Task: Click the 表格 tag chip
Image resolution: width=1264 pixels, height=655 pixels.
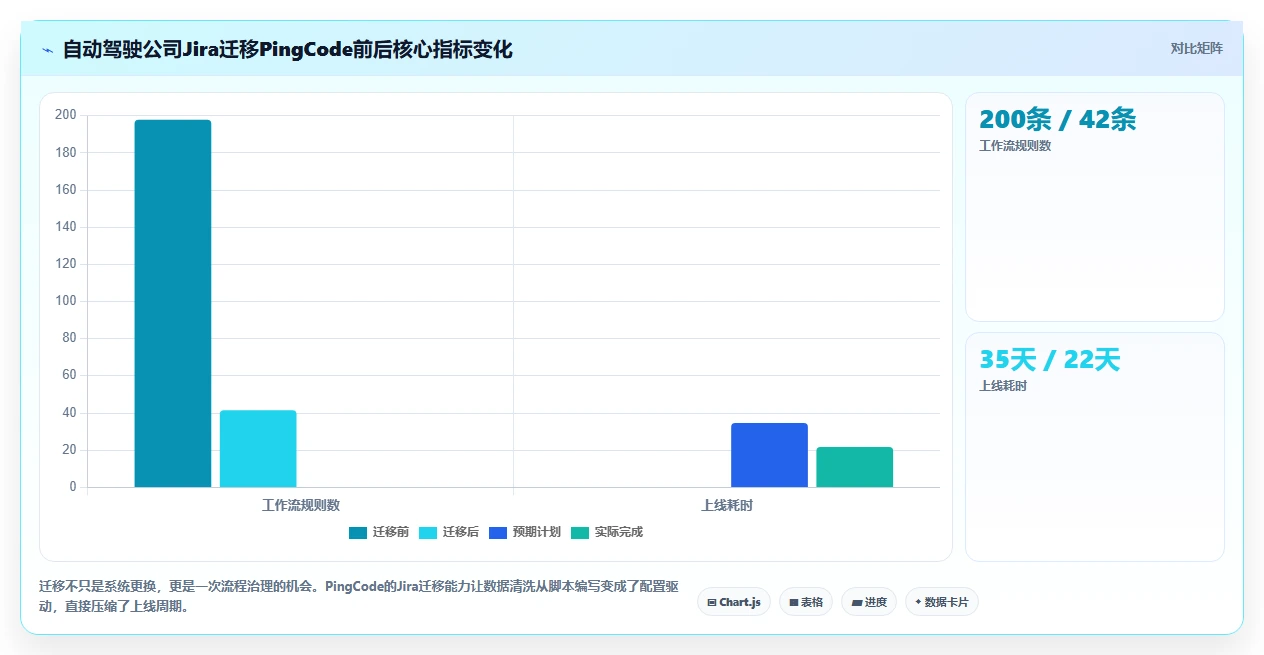Action: click(806, 602)
